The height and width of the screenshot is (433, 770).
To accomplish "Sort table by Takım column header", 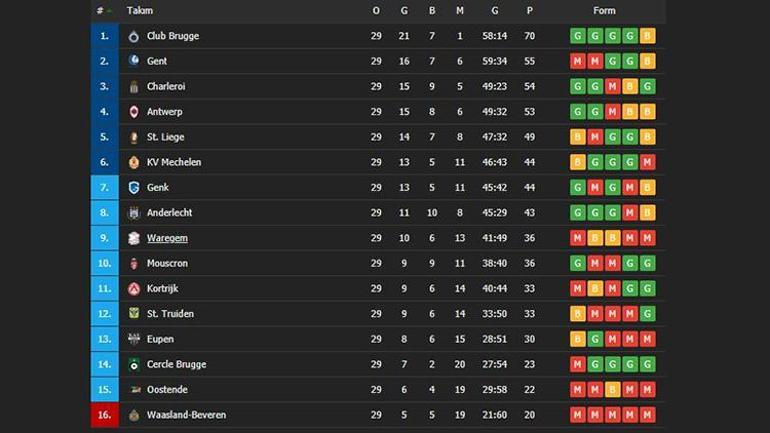I will 138,11.
